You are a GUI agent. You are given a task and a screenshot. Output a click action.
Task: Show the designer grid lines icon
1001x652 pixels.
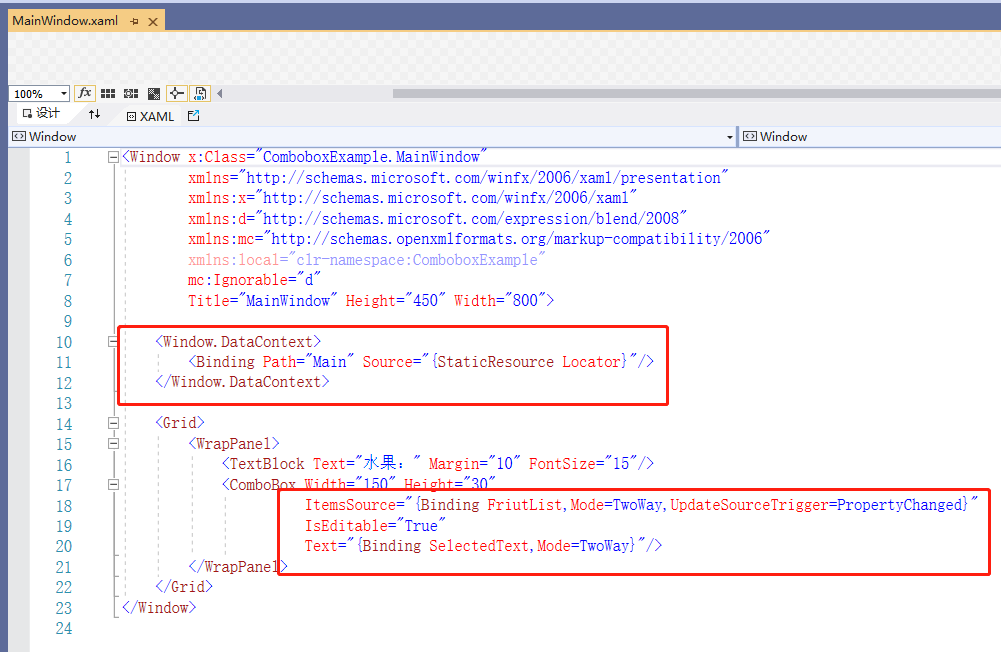pyautogui.click(x=108, y=93)
